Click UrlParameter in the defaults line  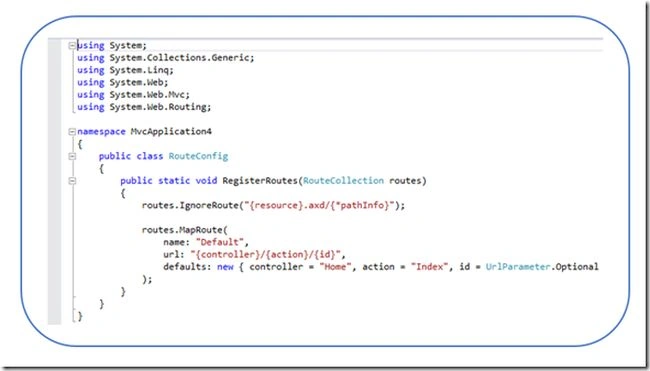[x=518, y=267]
